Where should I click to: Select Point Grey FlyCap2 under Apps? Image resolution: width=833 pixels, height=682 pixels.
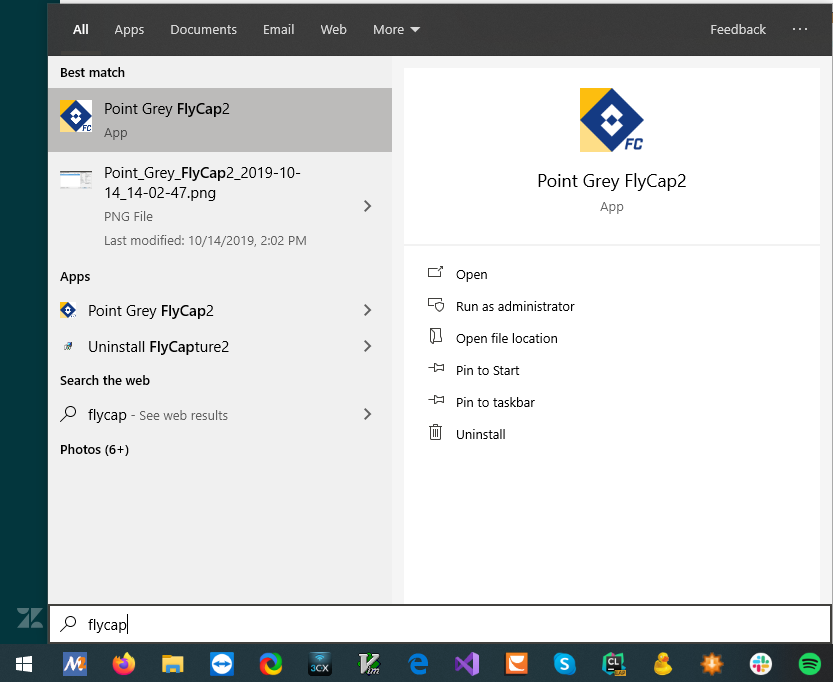(x=150, y=311)
